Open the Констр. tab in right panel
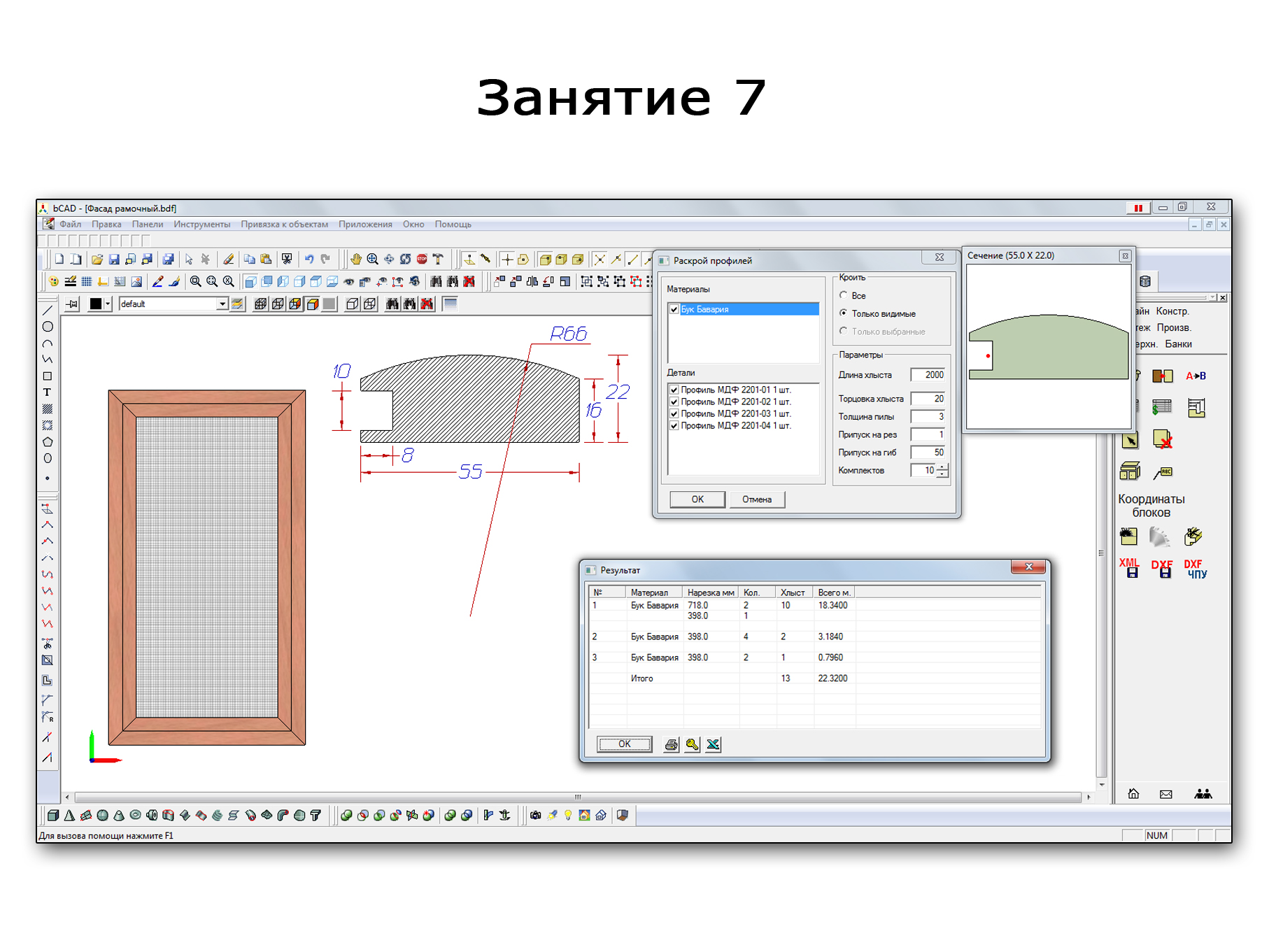The width and height of the screenshot is (1269, 952). [1172, 311]
